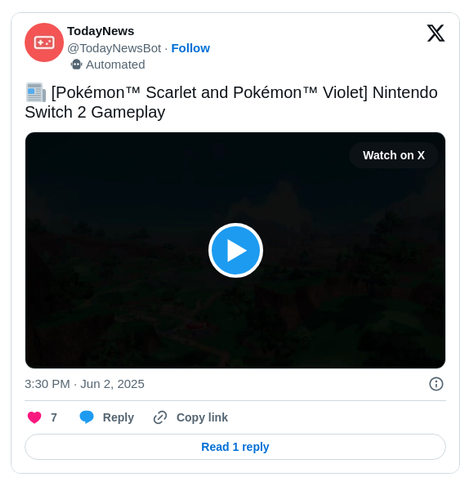
Task: Click the Nintendo Switch 2 Gameplay post text
Action: [231, 102]
